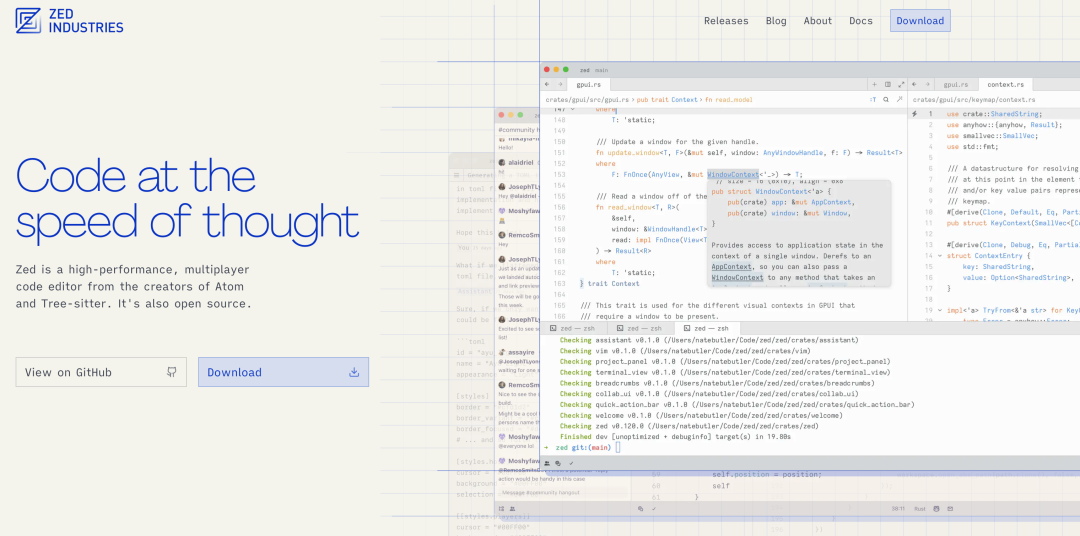Click the crates/gpui/src/gpui.rs breadcrumb path

pyautogui.click(x=587, y=100)
